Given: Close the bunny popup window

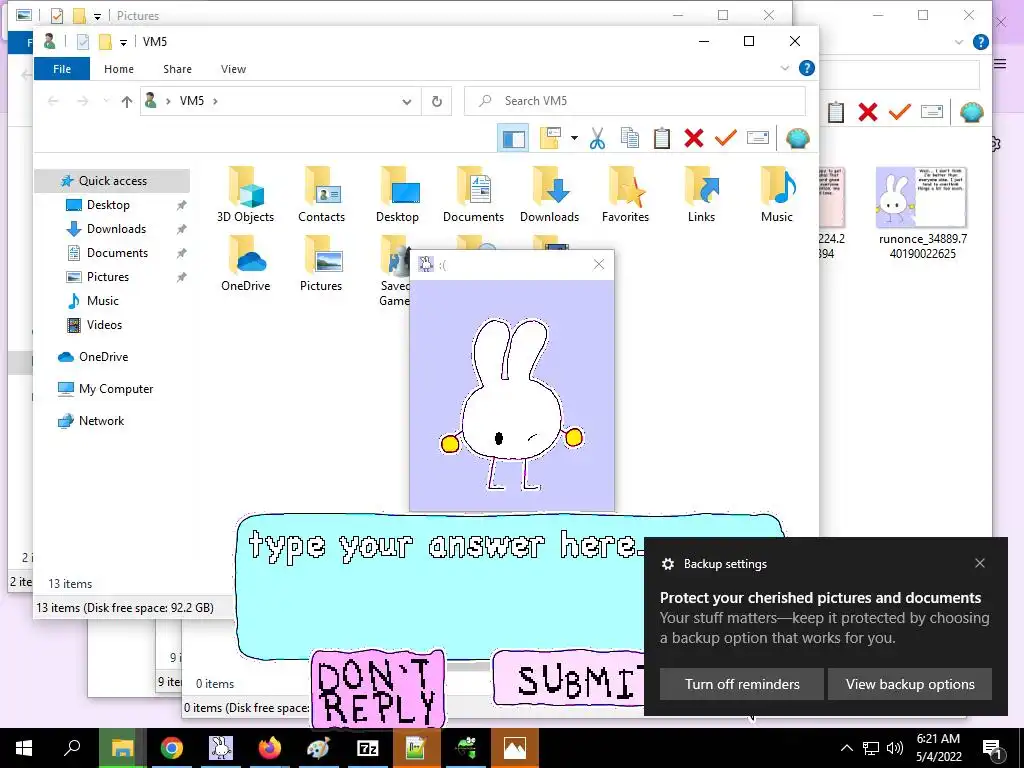Looking at the screenshot, I should tap(599, 264).
